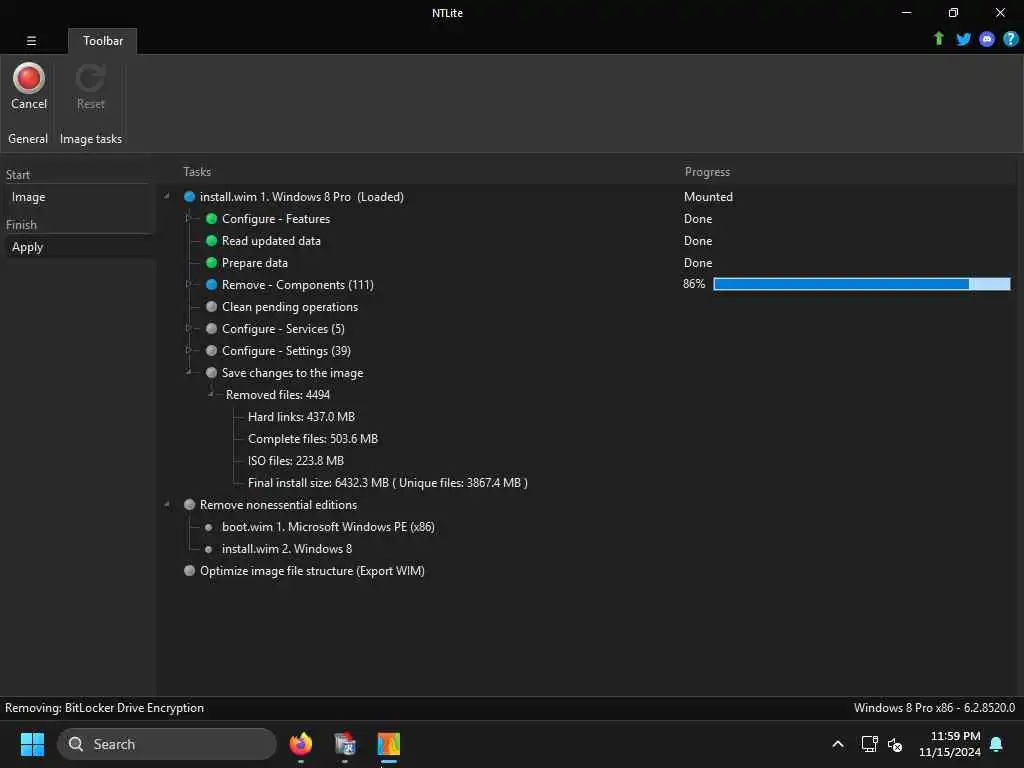Open the Twitter link icon
Viewport: 1024px width, 768px height.
[x=963, y=39]
